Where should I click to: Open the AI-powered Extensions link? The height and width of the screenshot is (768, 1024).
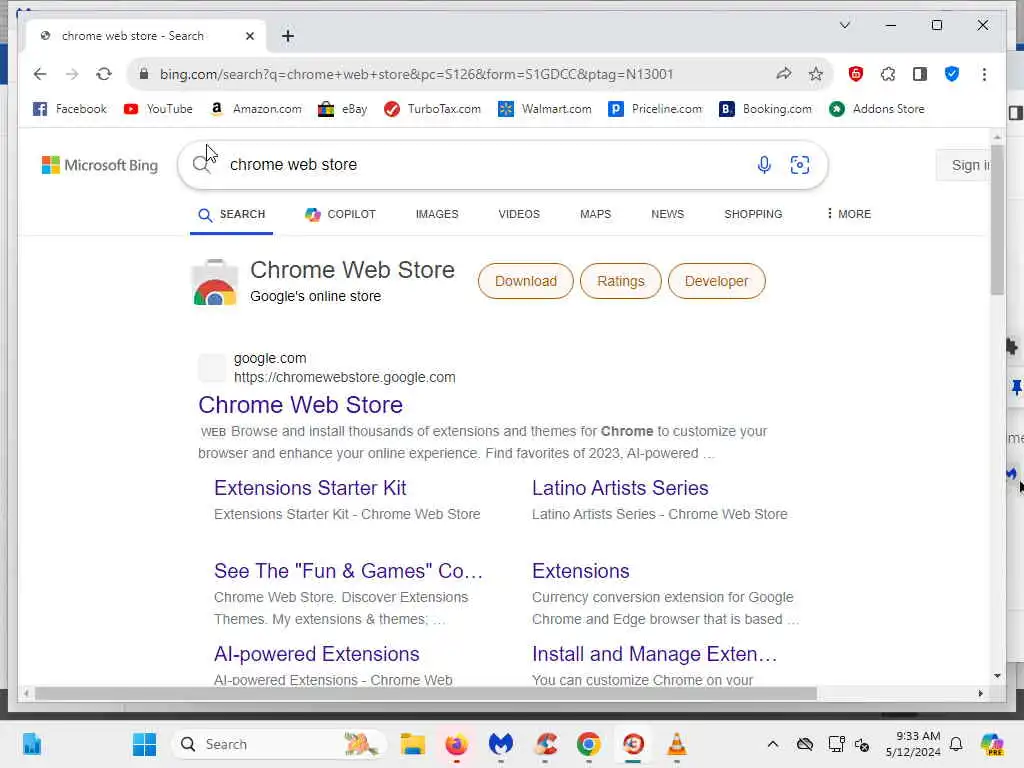click(317, 654)
